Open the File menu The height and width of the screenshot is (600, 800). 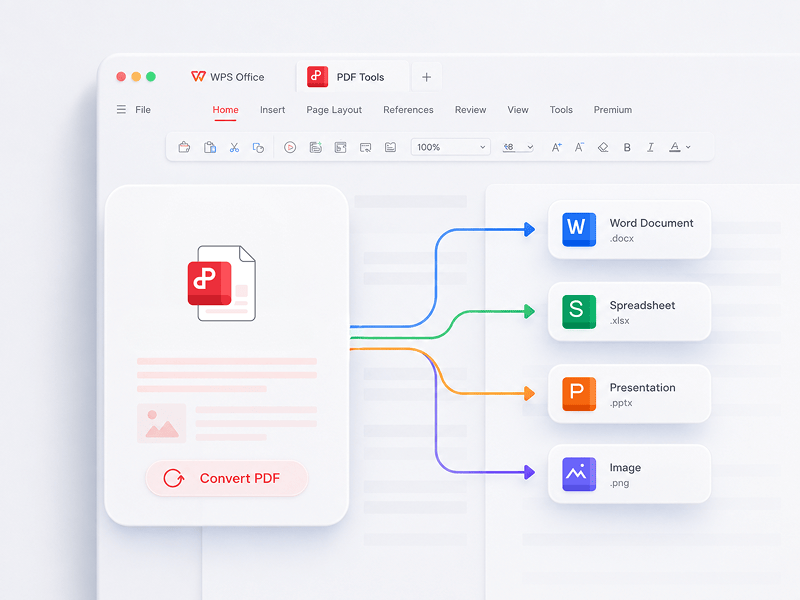coord(143,110)
